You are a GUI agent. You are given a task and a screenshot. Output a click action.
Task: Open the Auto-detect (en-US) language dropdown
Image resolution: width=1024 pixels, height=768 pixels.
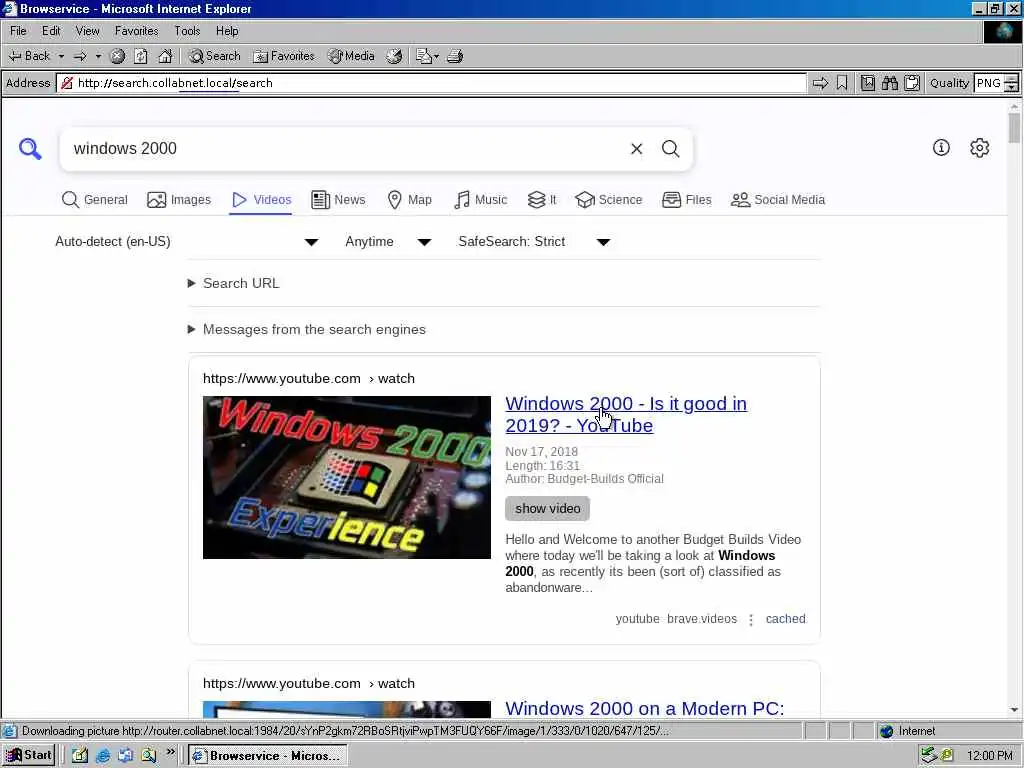click(187, 242)
